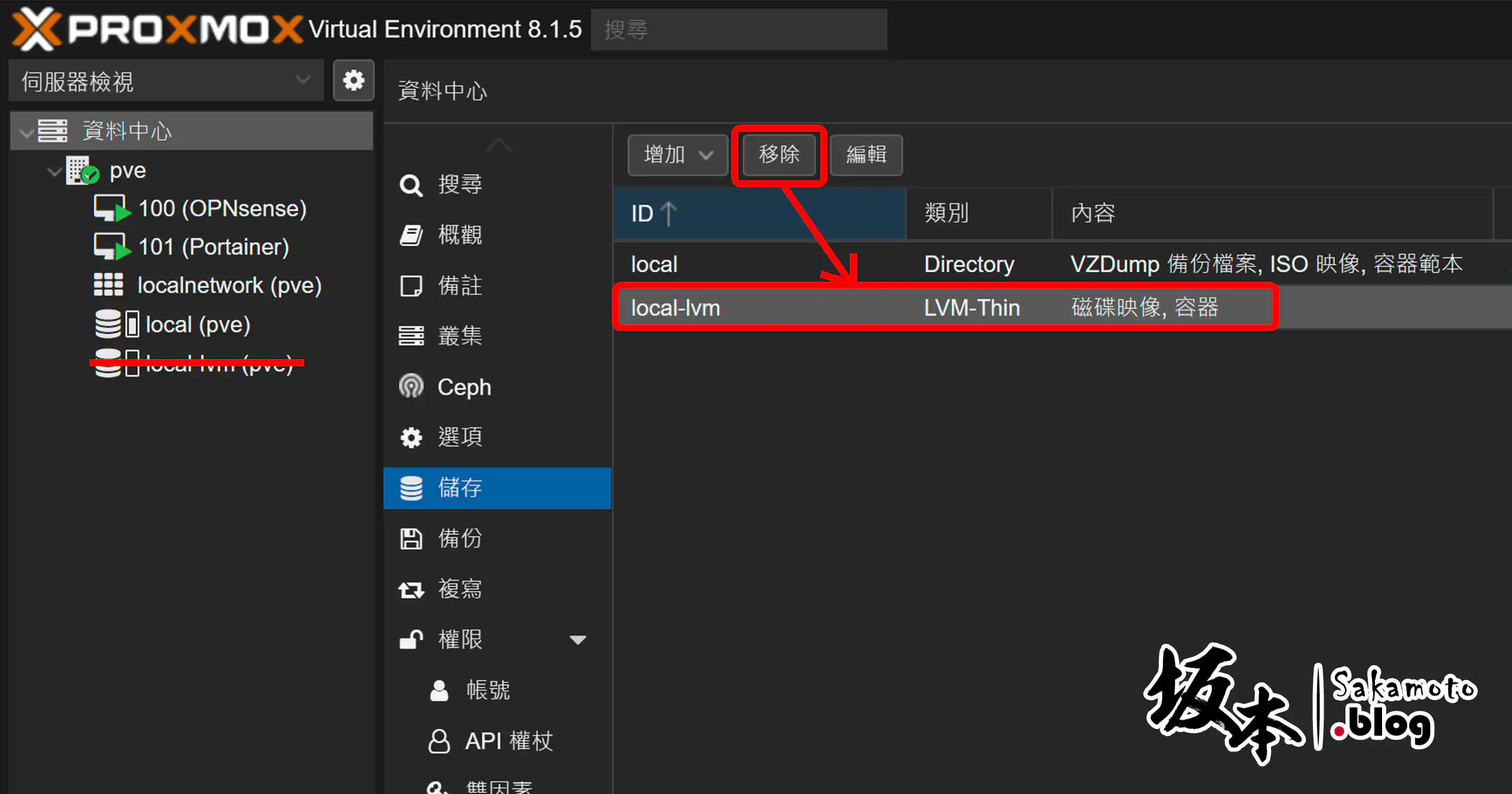Collapse the pve node tree
The image size is (1512, 794).
tap(54, 171)
